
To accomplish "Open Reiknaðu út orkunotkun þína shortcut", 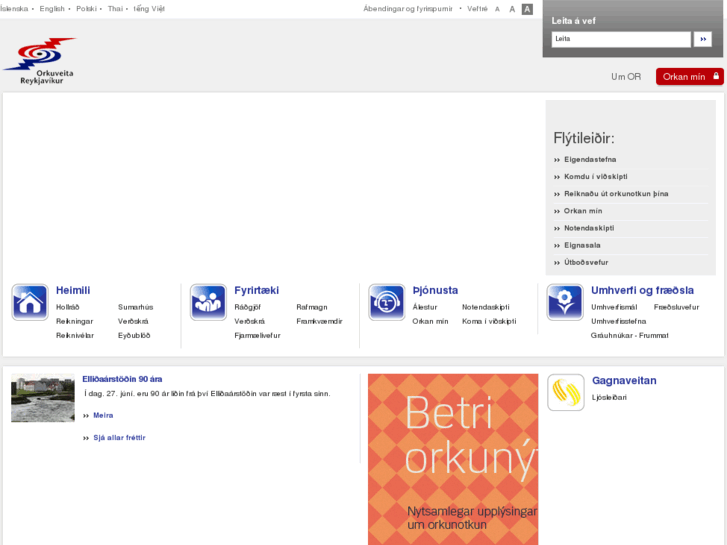I will [x=615, y=193].
